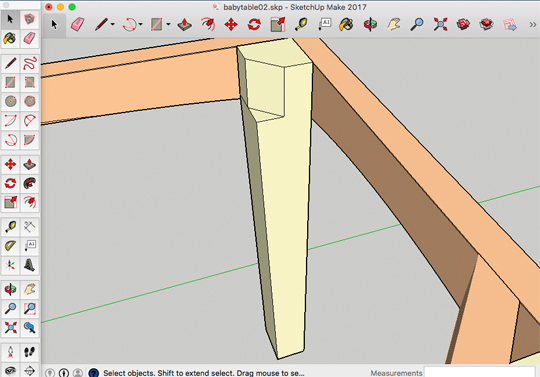Choose the Zoom magnifier in the top toolbar
The height and width of the screenshot is (377, 540).
(417, 25)
